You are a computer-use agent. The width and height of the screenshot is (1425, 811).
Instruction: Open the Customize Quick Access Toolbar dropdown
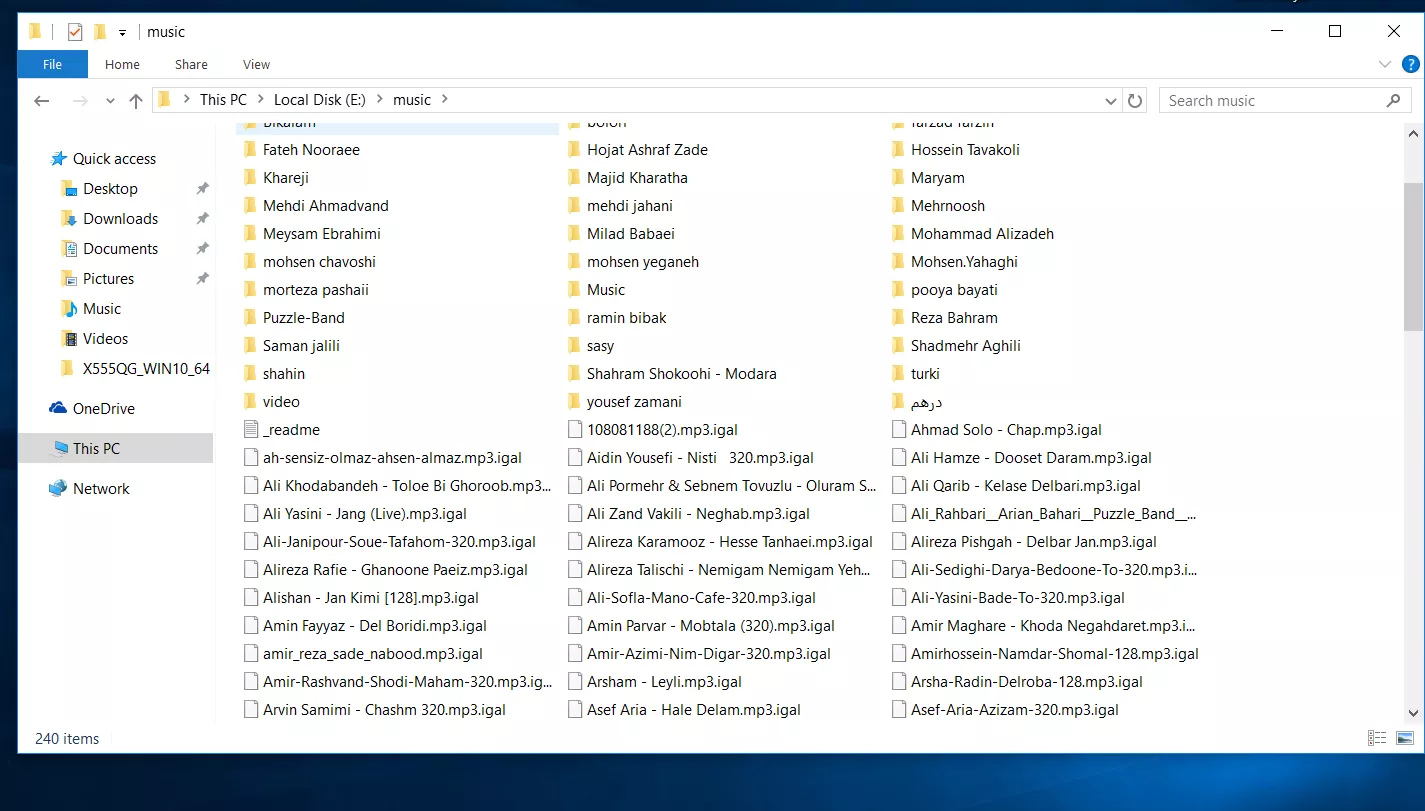(122, 33)
